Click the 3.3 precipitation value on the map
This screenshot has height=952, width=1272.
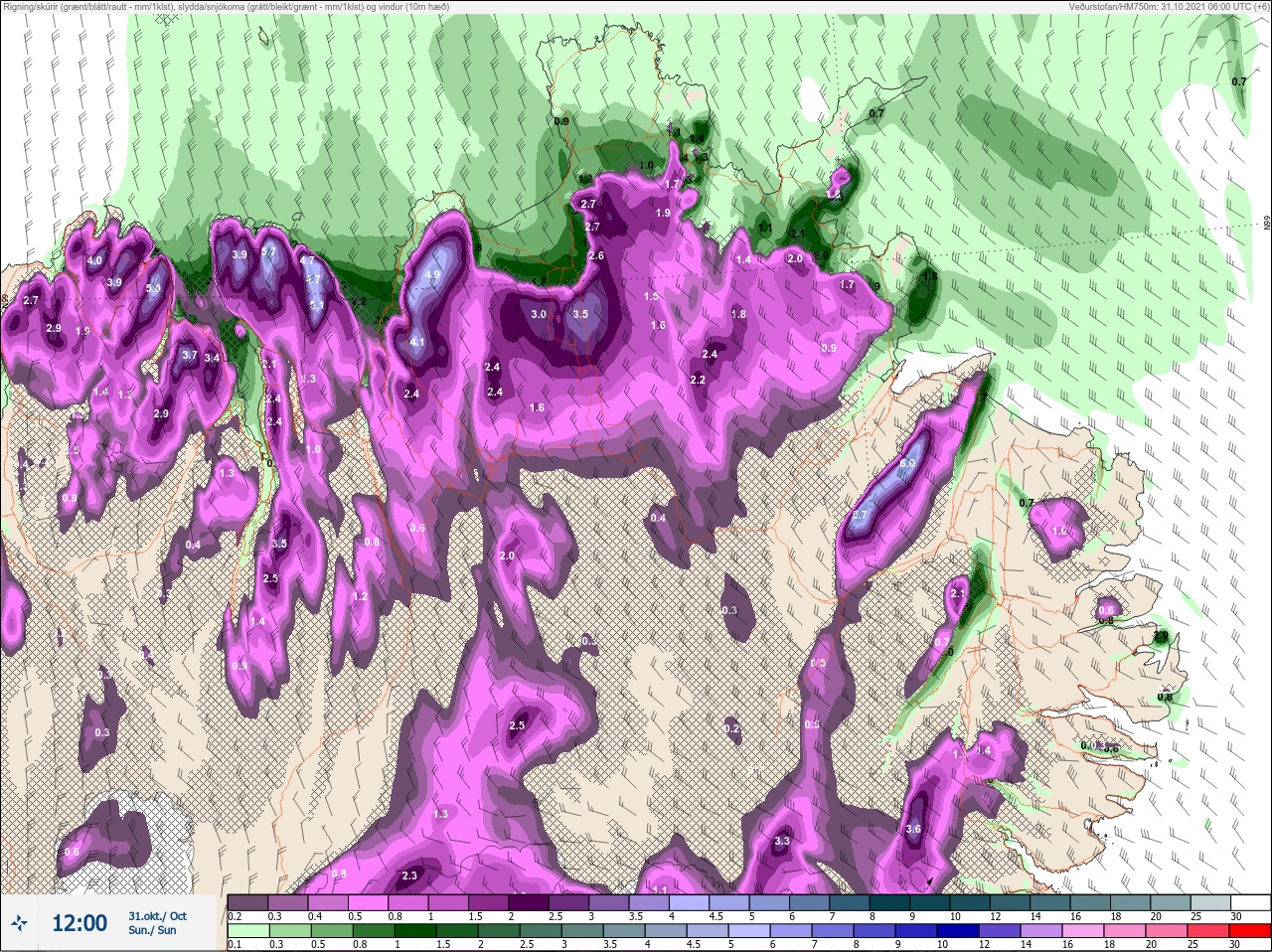coord(781,842)
